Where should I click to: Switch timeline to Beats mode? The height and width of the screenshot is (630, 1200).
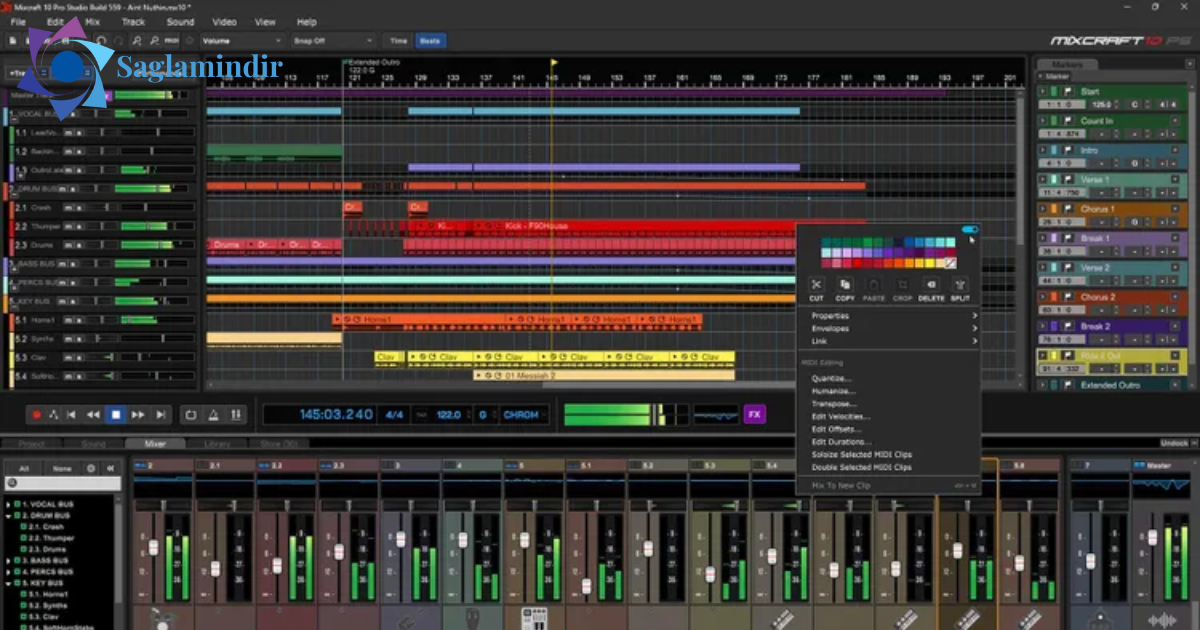point(430,41)
